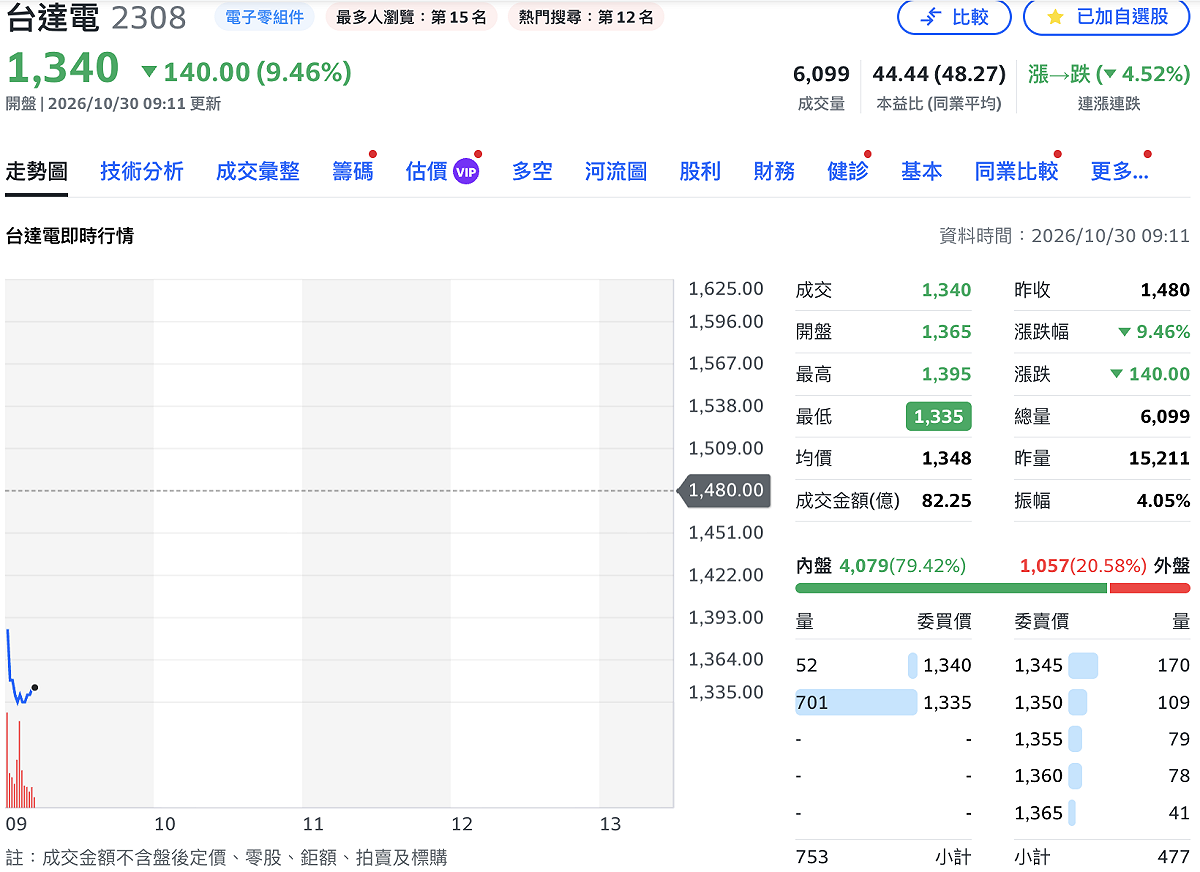Click the 10 hour label on chart axis
The width and height of the screenshot is (1200, 872).
(x=165, y=824)
